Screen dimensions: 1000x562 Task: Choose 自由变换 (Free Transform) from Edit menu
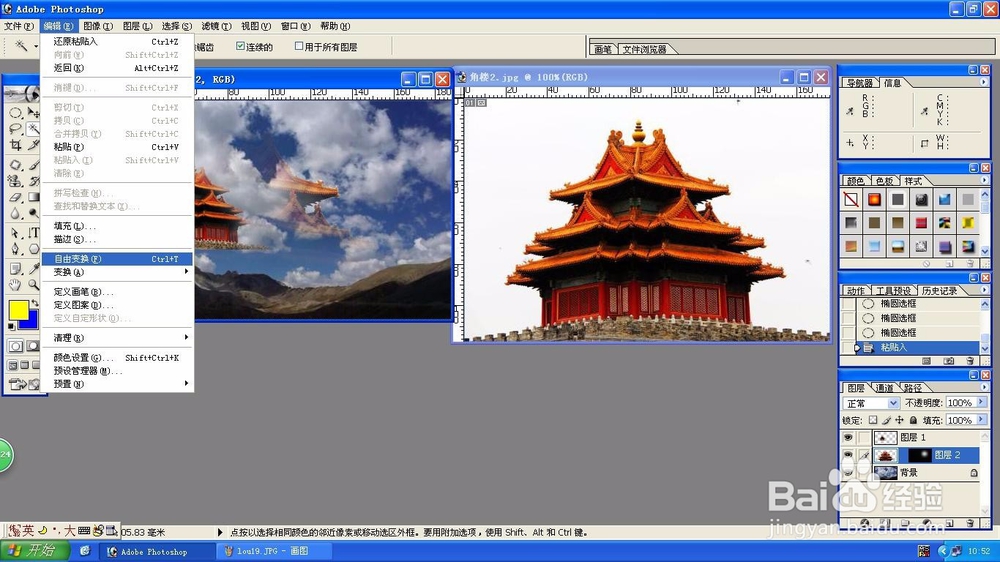point(117,258)
